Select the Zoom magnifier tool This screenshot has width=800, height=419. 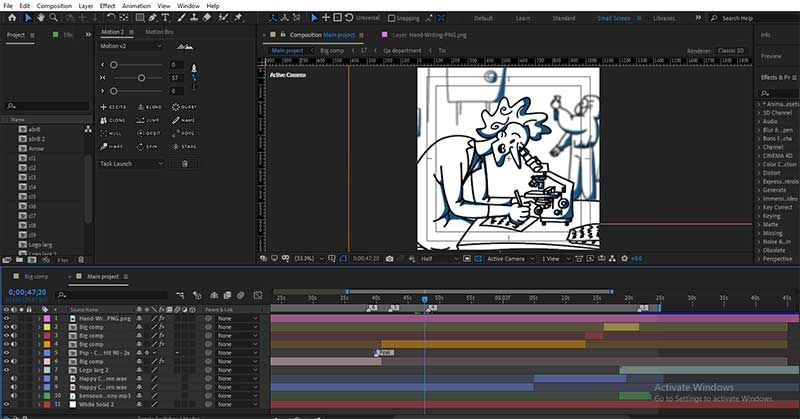[x=53, y=17]
